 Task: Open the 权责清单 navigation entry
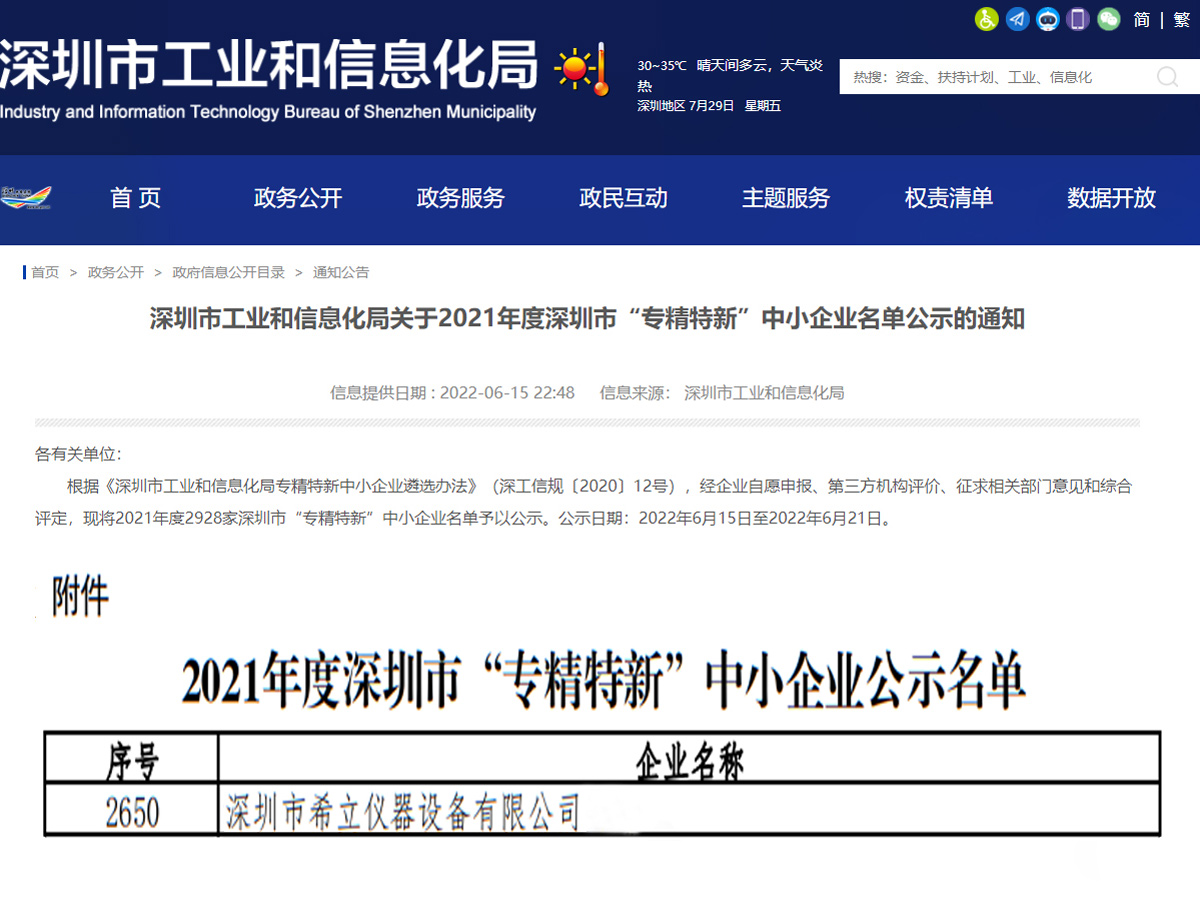coord(948,199)
